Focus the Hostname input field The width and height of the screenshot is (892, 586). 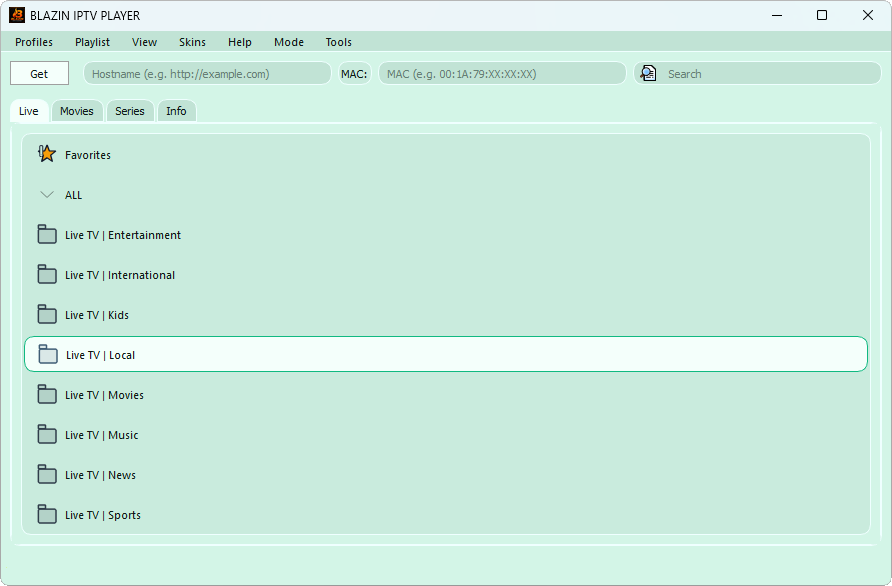(207, 73)
